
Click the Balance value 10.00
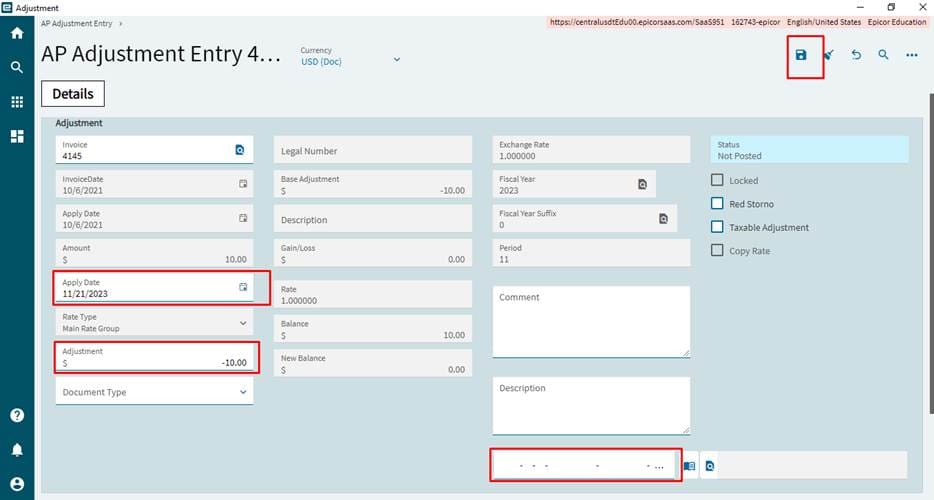454,336
